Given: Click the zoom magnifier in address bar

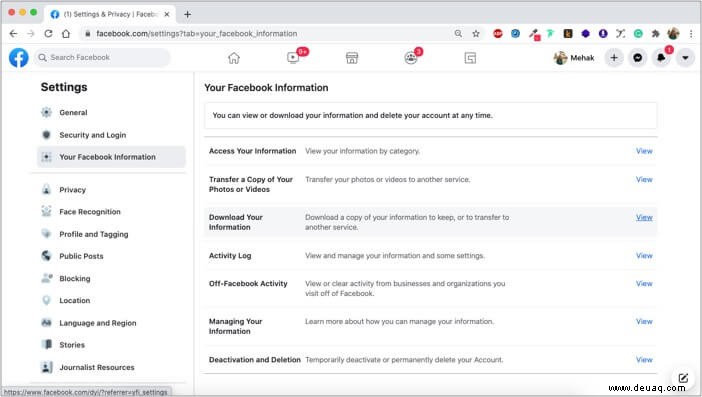Looking at the screenshot, I should [x=458, y=34].
